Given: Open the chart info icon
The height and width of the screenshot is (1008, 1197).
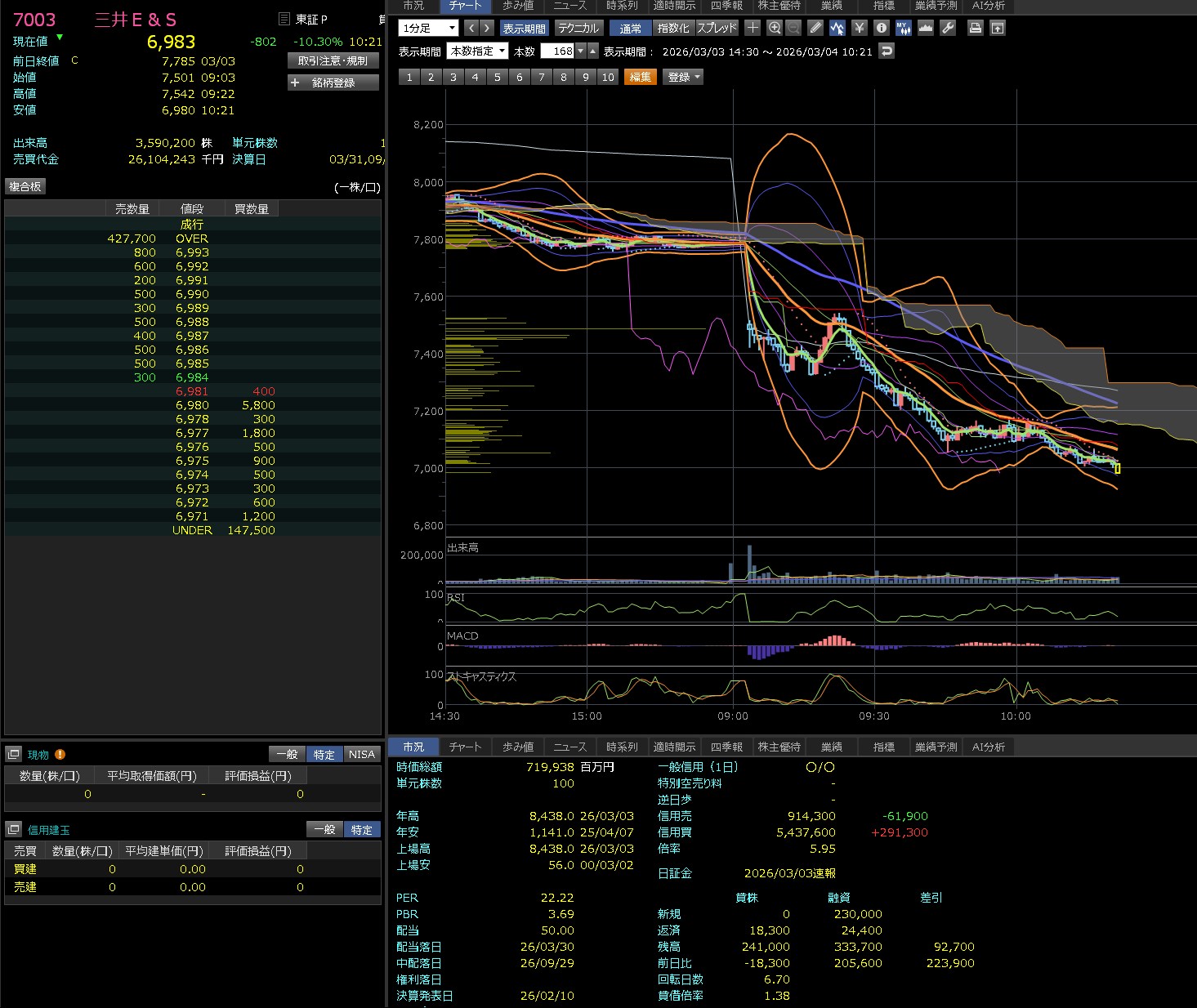Looking at the screenshot, I should (x=881, y=28).
